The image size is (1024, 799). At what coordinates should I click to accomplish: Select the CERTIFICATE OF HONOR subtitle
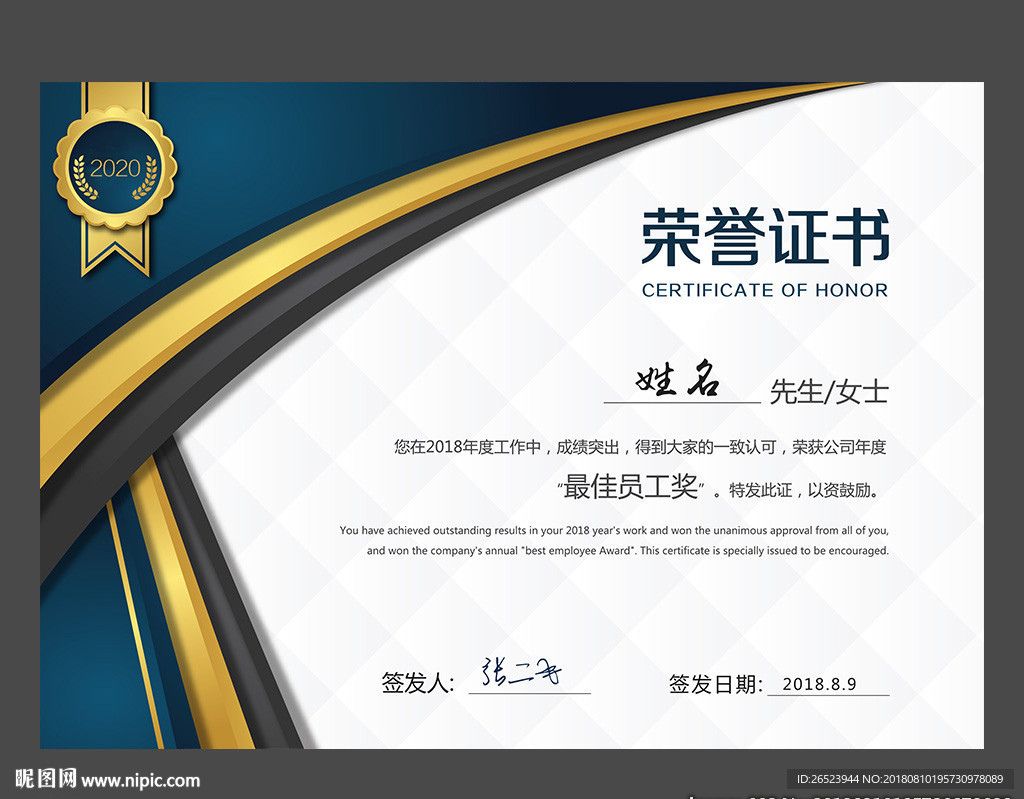tap(765, 290)
